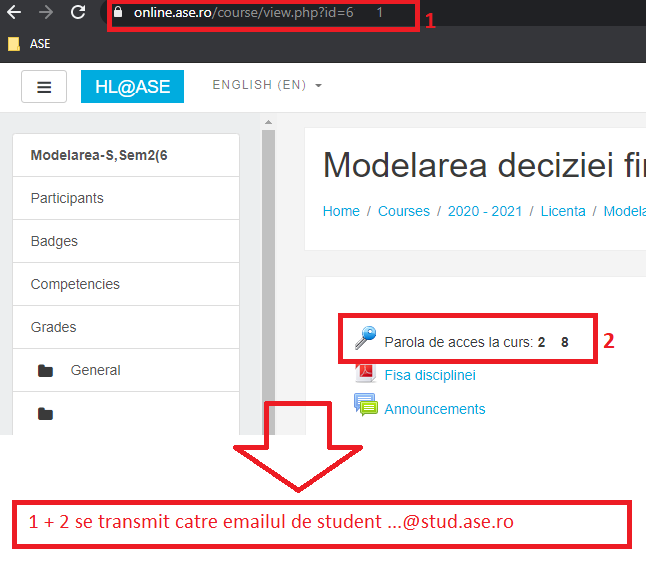Open Participants in the sidebar
Screen dimensions: 647x563
[67, 198]
